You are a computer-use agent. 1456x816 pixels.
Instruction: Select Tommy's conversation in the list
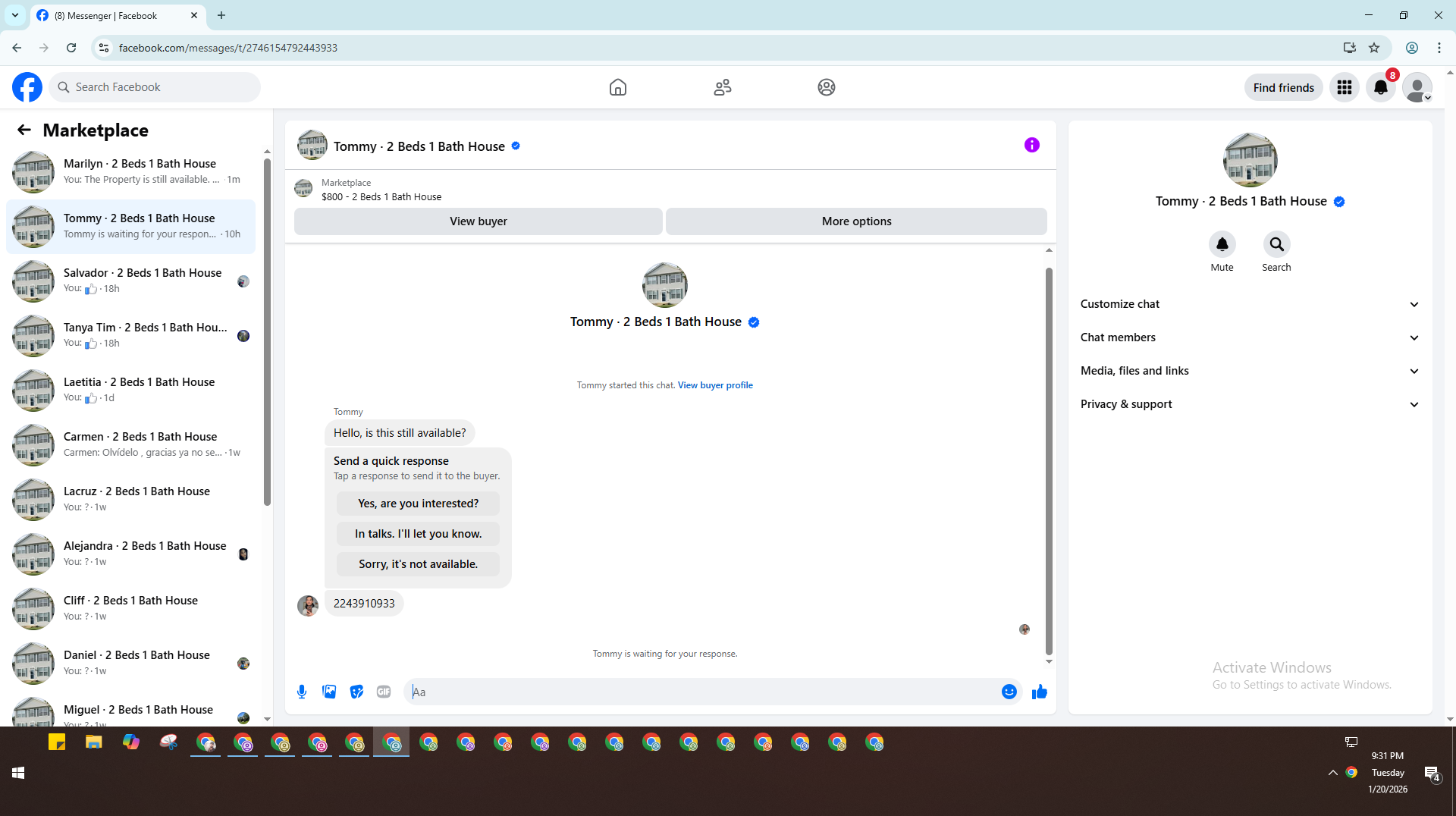(x=130, y=227)
